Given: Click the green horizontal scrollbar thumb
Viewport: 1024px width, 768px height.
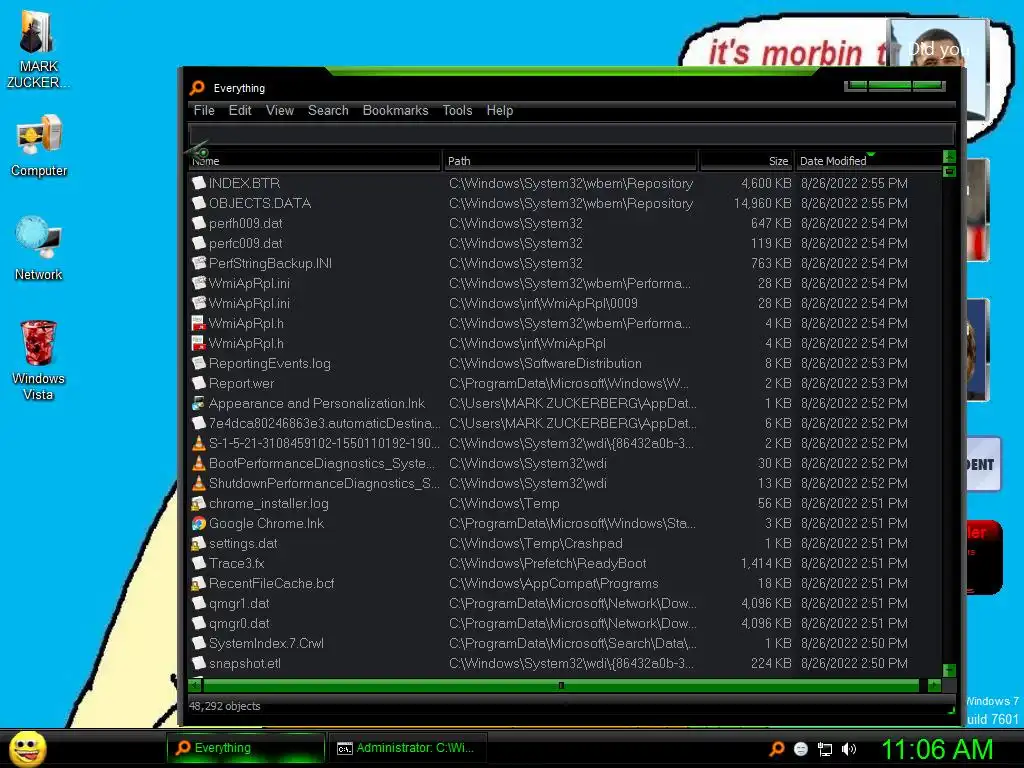Looking at the screenshot, I should pos(561,686).
